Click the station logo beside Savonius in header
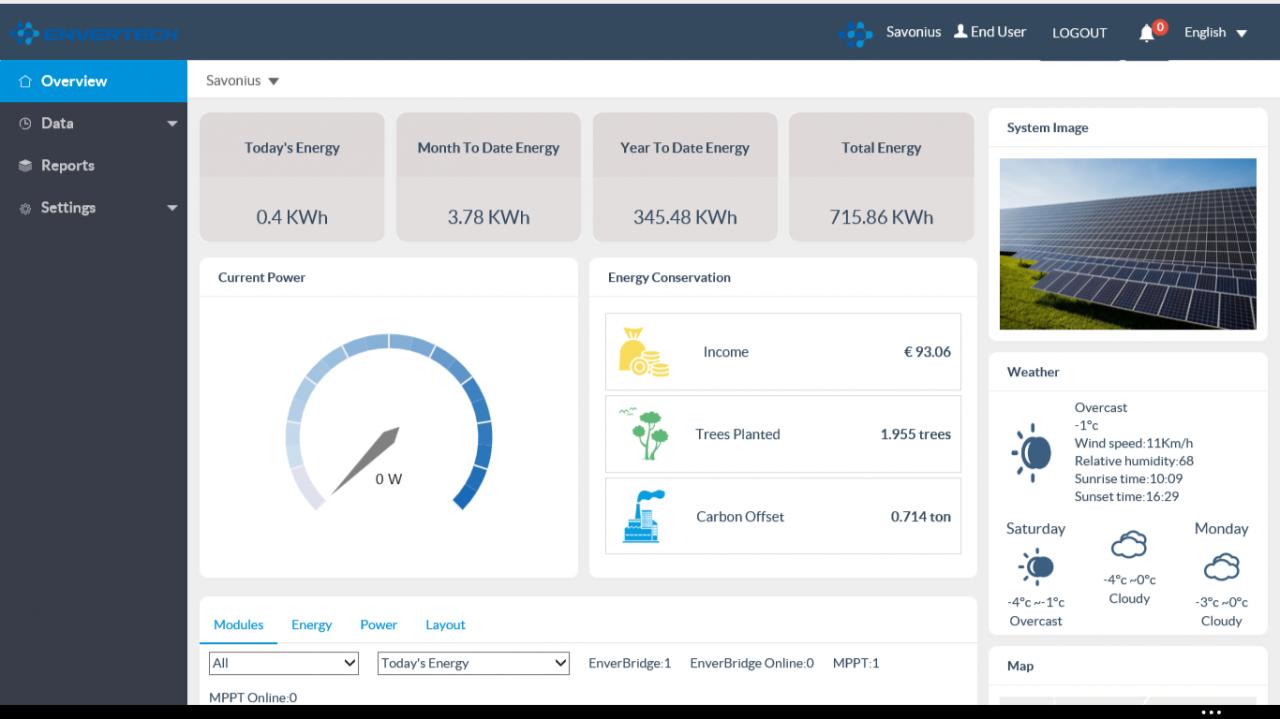The width and height of the screenshot is (1280, 719). [x=858, y=33]
